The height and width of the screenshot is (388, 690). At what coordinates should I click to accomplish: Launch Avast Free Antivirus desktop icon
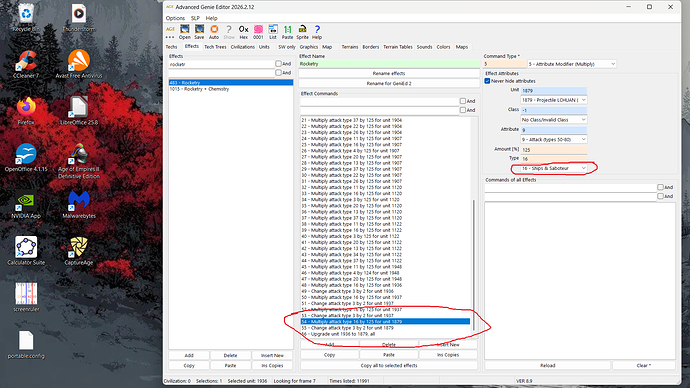[x=79, y=65]
